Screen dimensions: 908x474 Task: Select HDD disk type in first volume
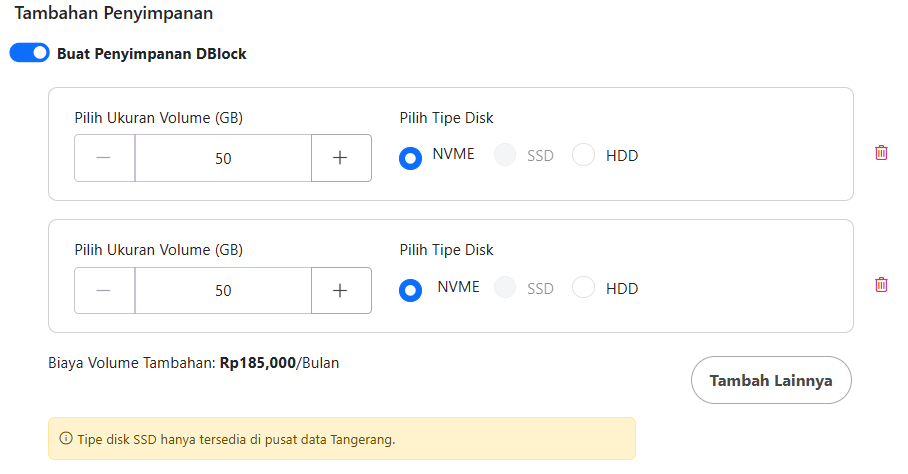[584, 155]
